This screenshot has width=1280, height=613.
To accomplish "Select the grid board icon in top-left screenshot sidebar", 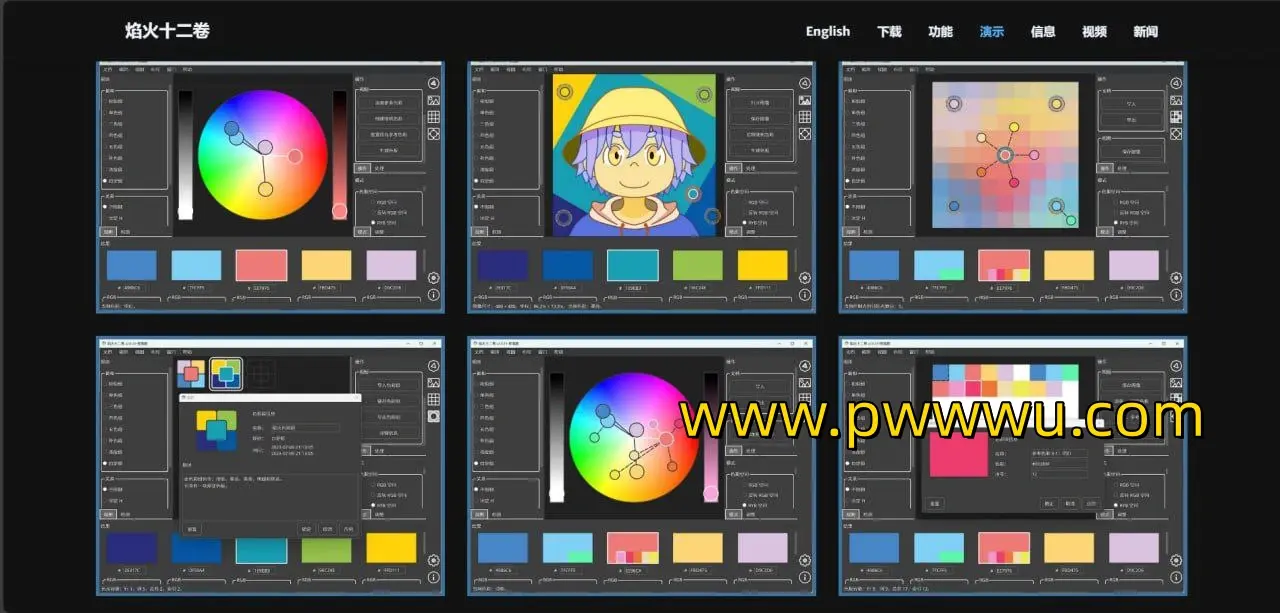I will click(434, 117).
